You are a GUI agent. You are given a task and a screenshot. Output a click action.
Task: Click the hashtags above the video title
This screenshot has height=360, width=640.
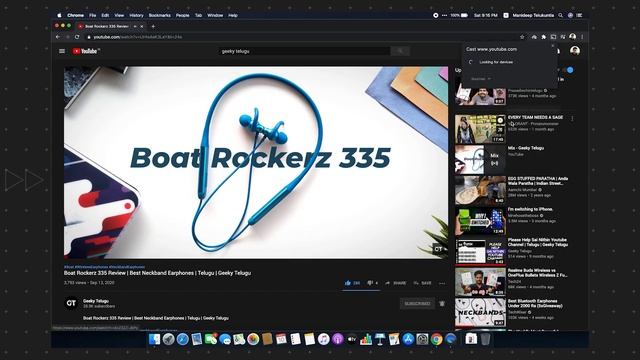(x=104, y=267)
